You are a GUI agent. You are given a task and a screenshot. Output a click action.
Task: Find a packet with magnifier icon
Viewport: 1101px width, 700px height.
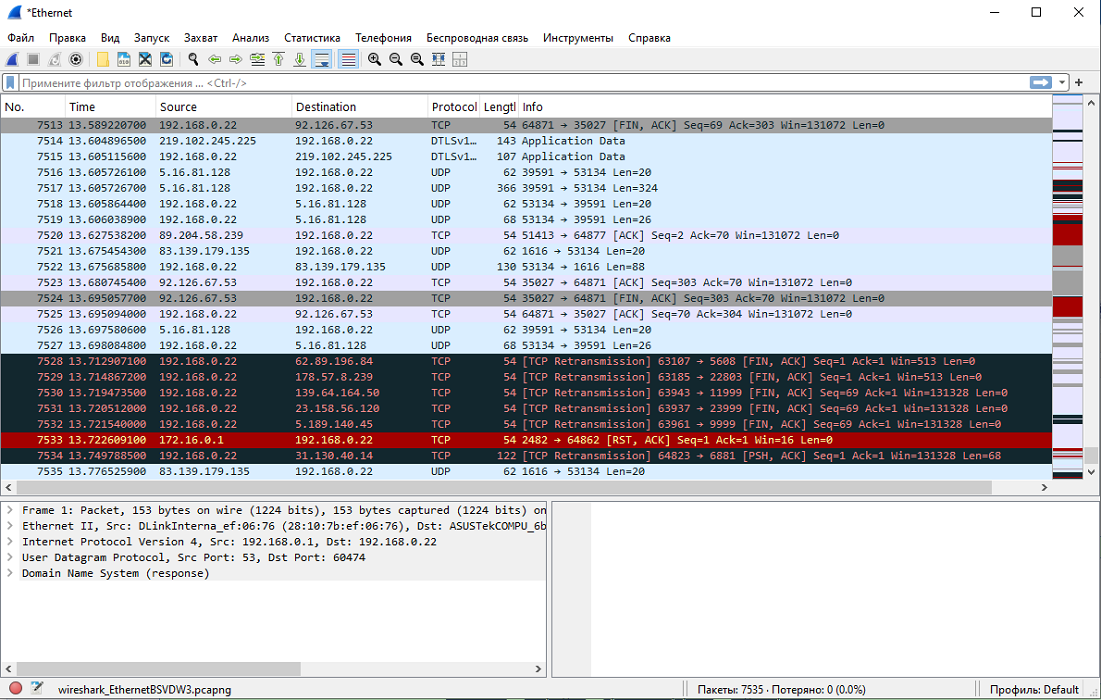pos(193,60)
